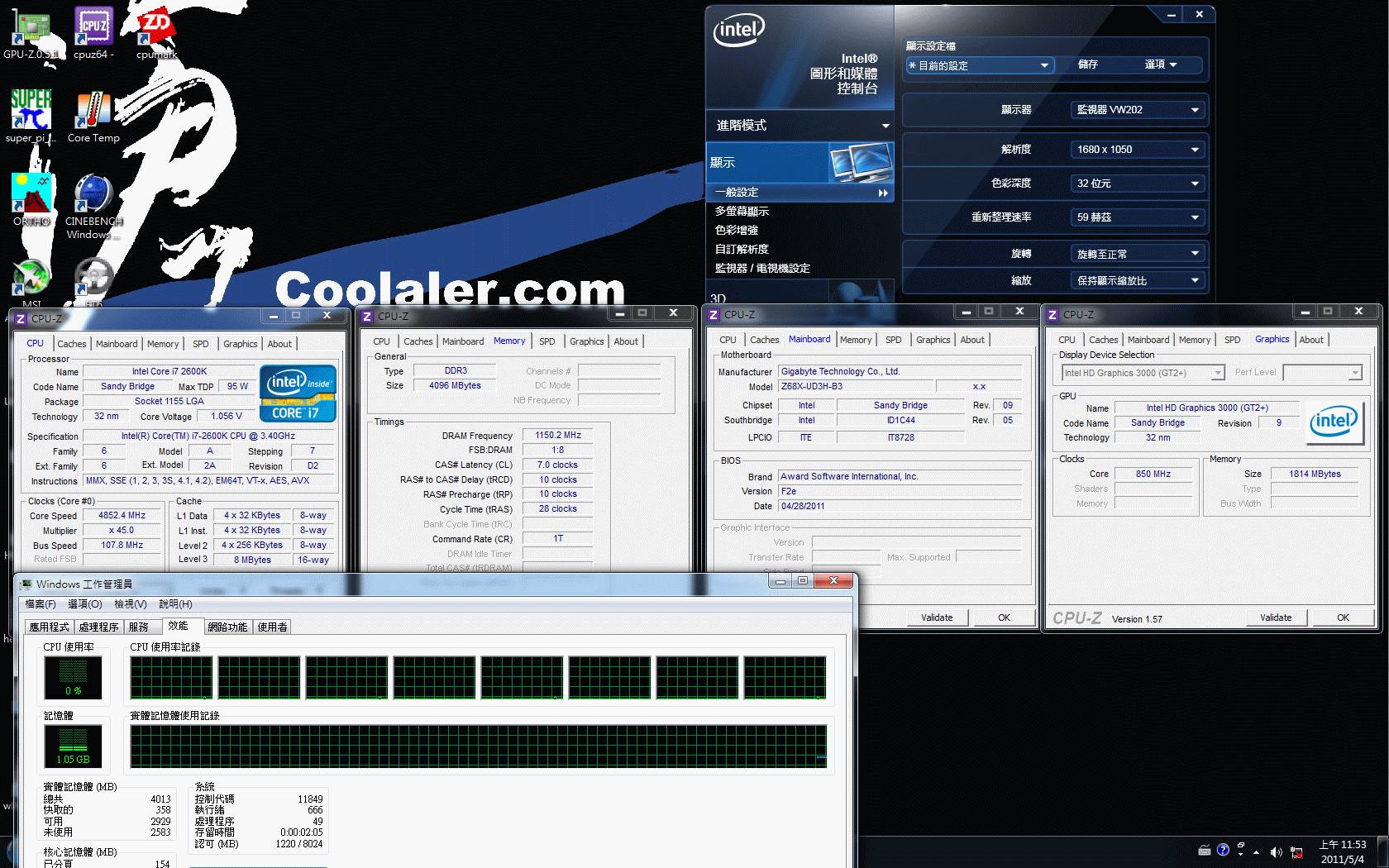1389x868 pixels.
Task: Switch to the 處理程序 tab in Task Manager
Action: [99, 627]
